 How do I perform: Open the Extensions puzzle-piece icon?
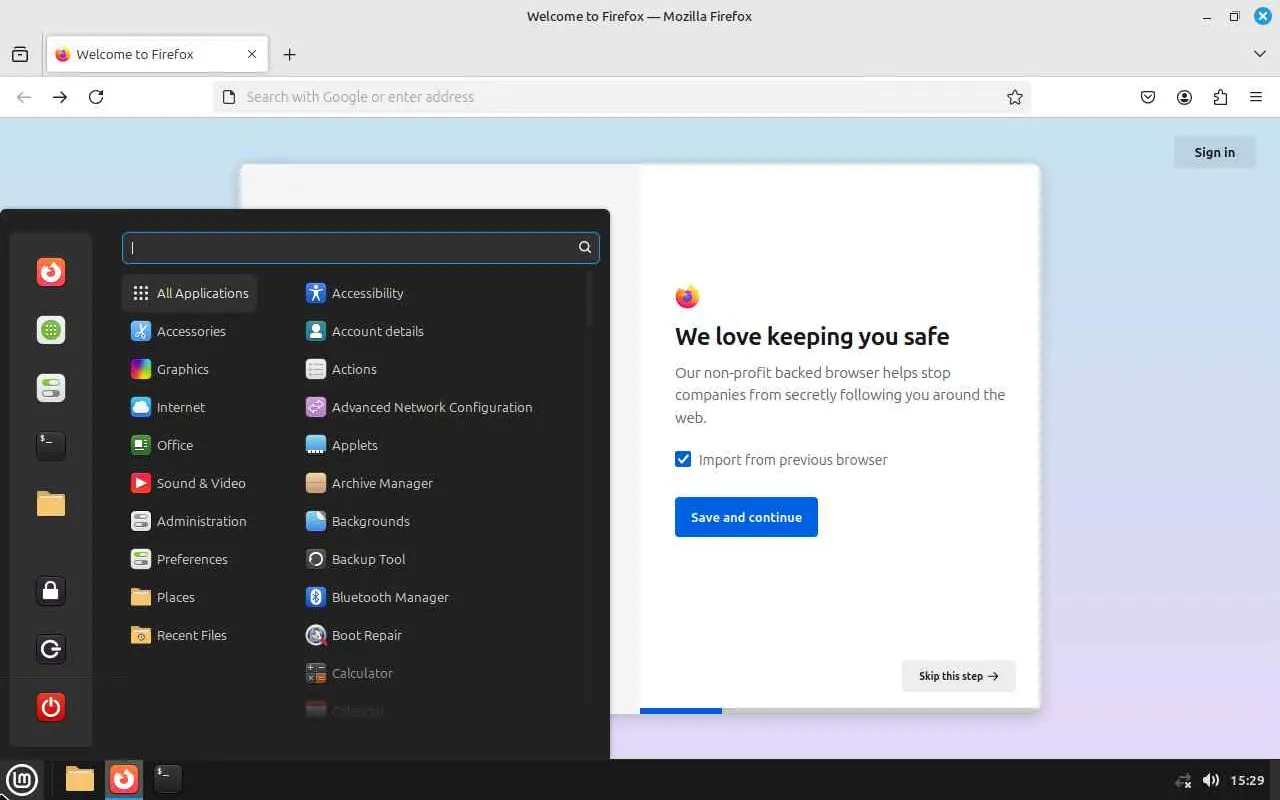[x=1220, y=97]
